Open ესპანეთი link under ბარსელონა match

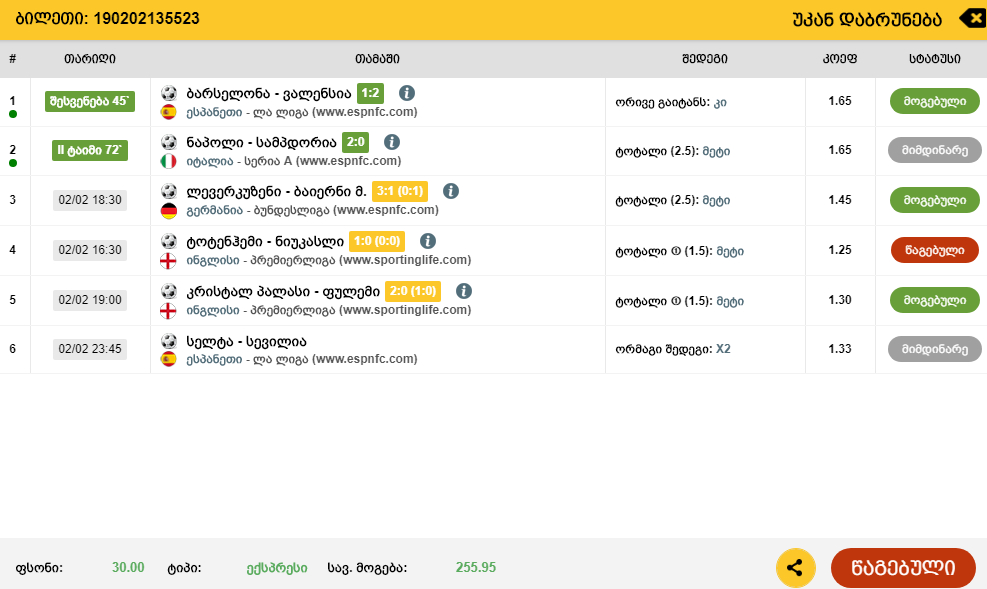(x=214, y=112)
